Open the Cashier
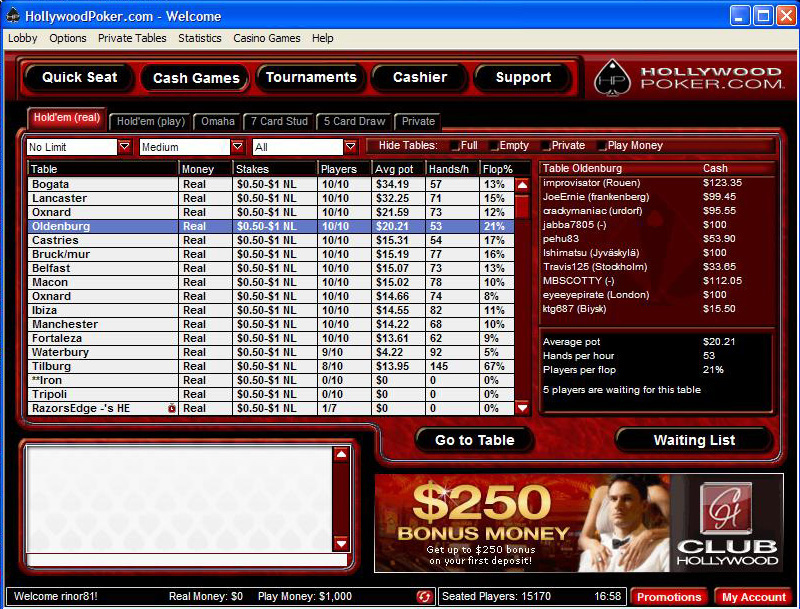Image resolution: width=800 pixels, height=609 pixels. point(420,78)
